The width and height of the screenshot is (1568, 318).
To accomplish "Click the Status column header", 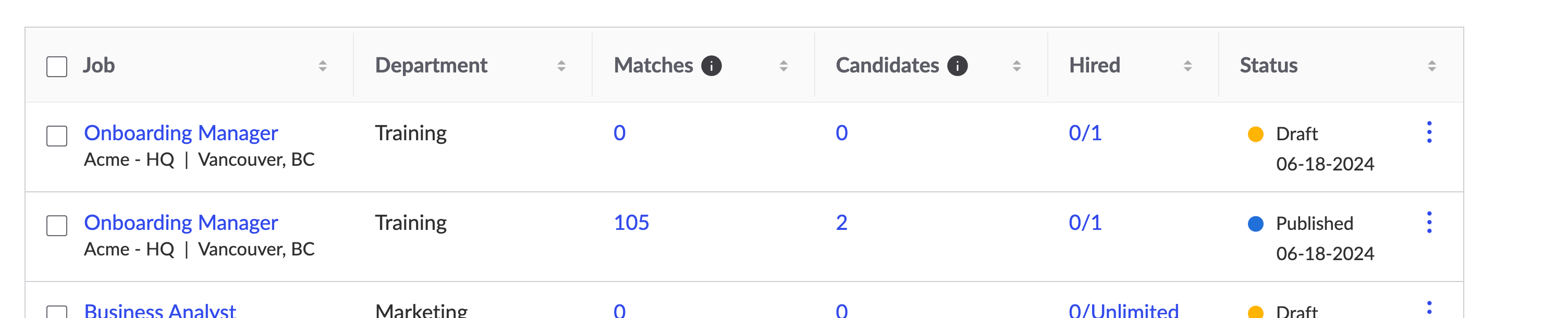I will (1268, 65).
